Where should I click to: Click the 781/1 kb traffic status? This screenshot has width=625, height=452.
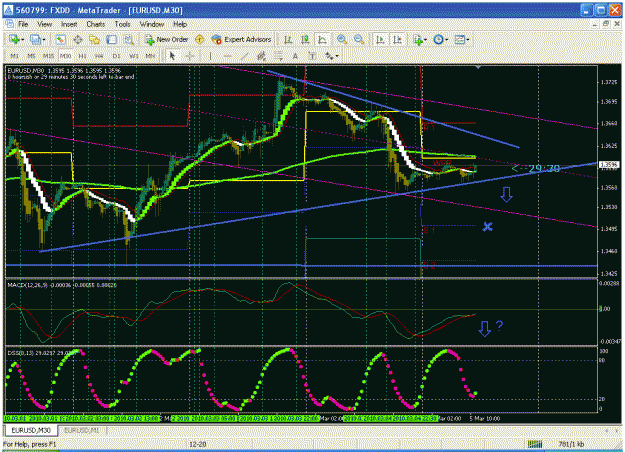pos(571,444)
